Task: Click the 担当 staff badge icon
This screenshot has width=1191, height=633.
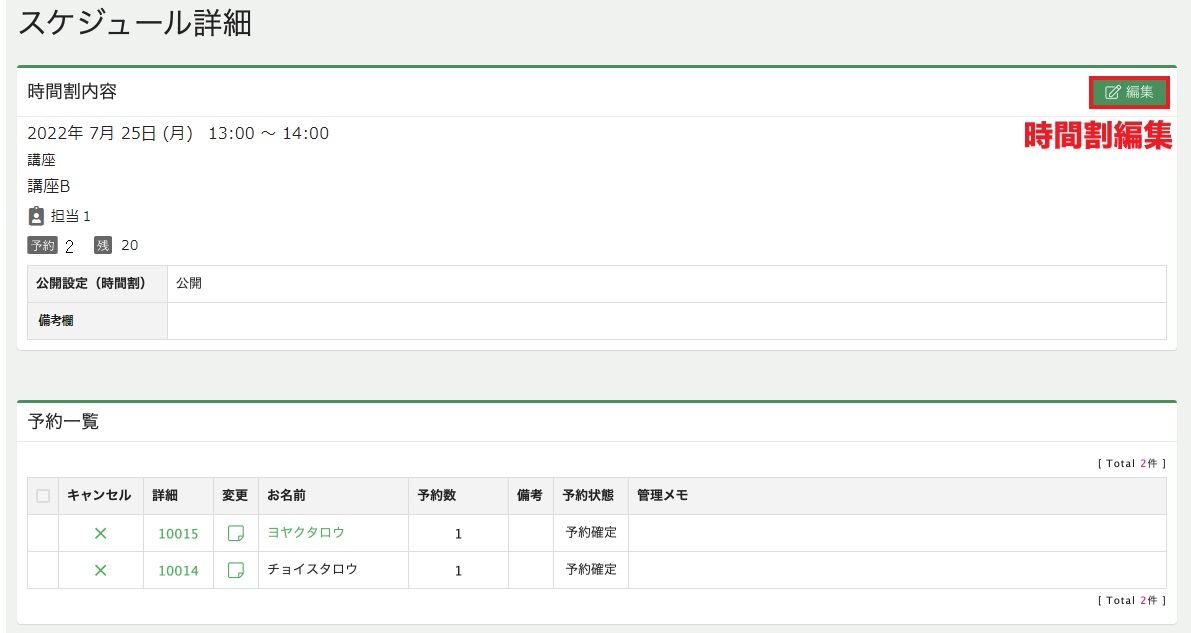Action: point(36,216)
